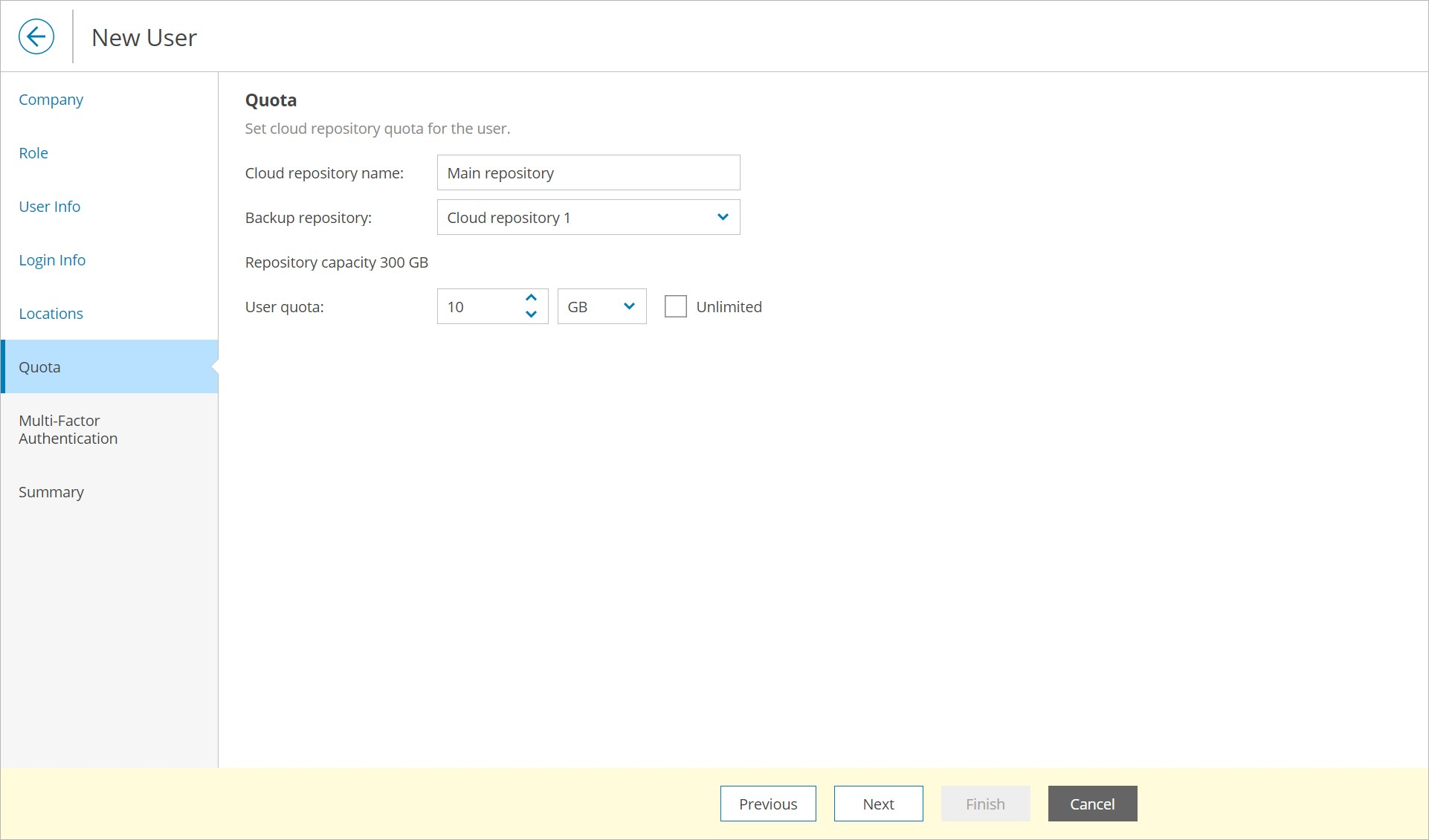This screenshot has width=1429, height=840.
Task: Switch to the User Info step
Action: click(x=50, y=207)
